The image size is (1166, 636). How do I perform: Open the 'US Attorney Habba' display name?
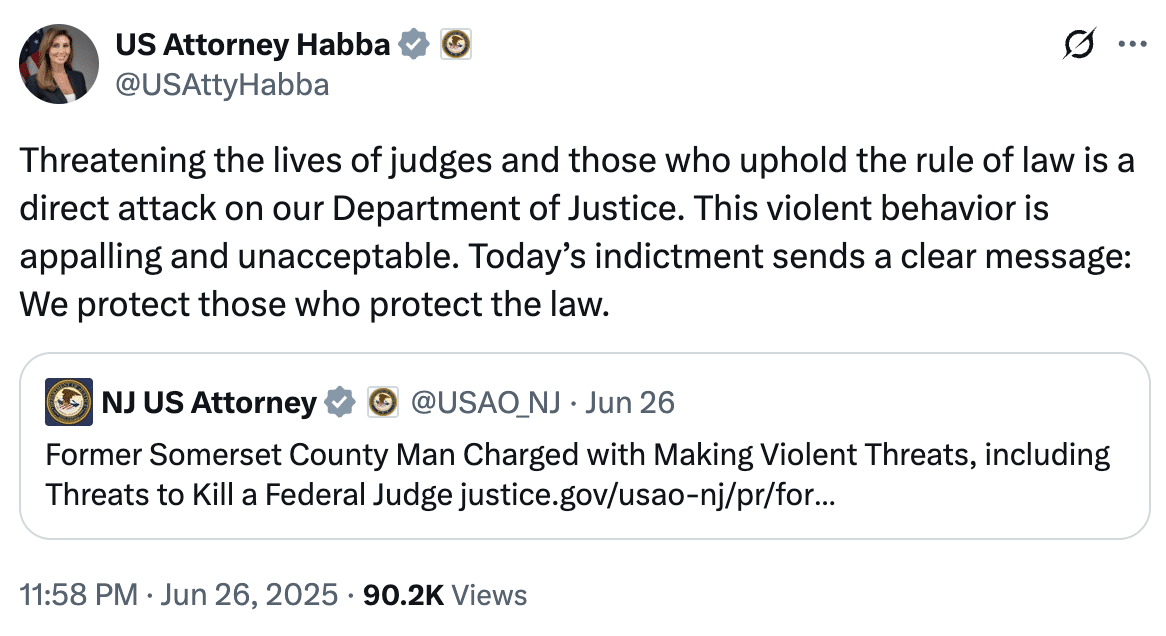253,45
